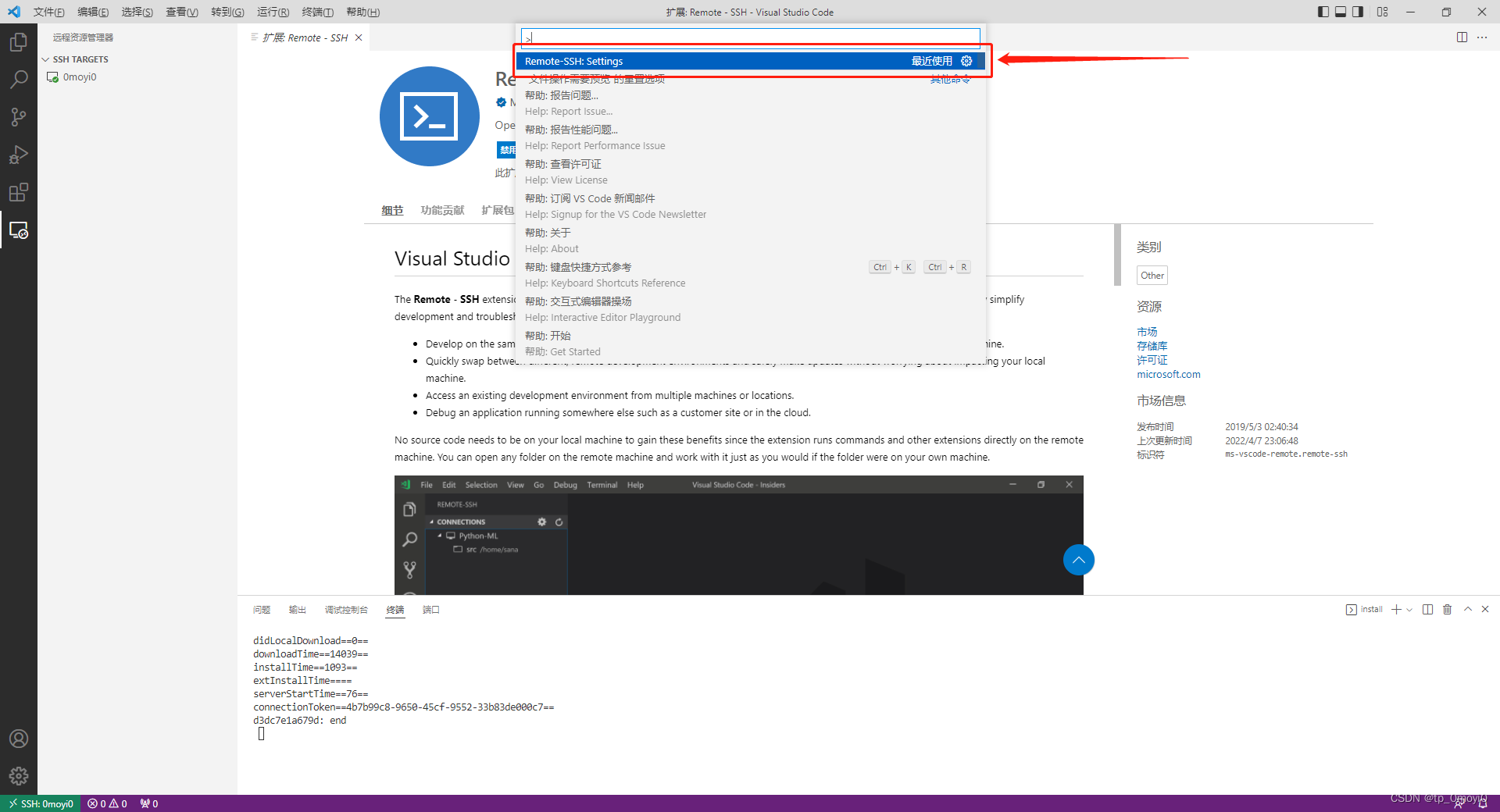Open the Source Control view
The height and width of the screenshot is (812, 1500).
click(19, 116)
